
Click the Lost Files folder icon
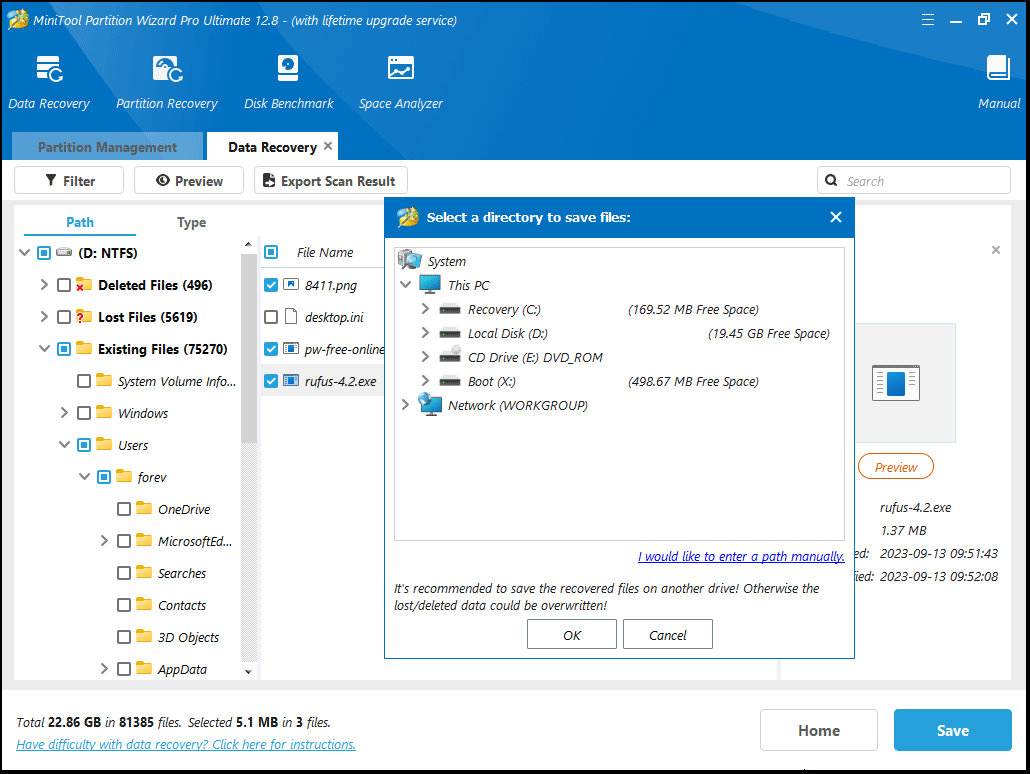click(x=83, y=317)
